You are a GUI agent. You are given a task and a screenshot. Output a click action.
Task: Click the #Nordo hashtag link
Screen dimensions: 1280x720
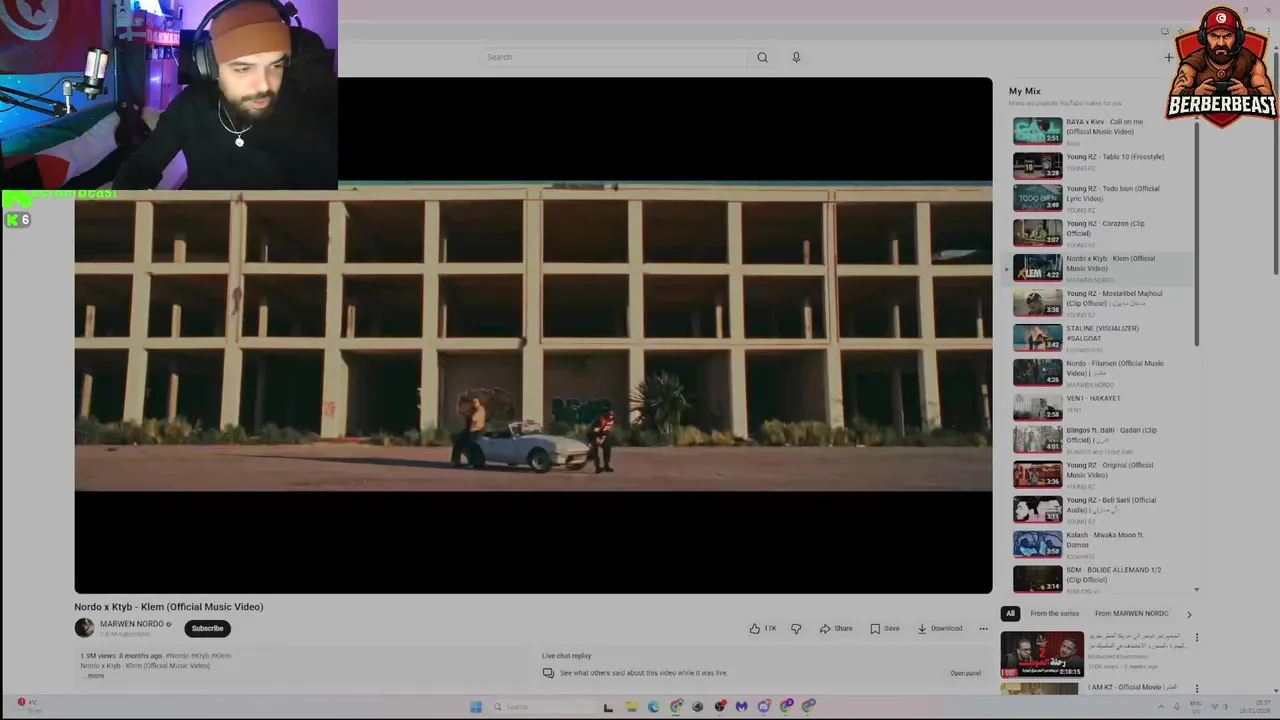[x=177, y=656]
